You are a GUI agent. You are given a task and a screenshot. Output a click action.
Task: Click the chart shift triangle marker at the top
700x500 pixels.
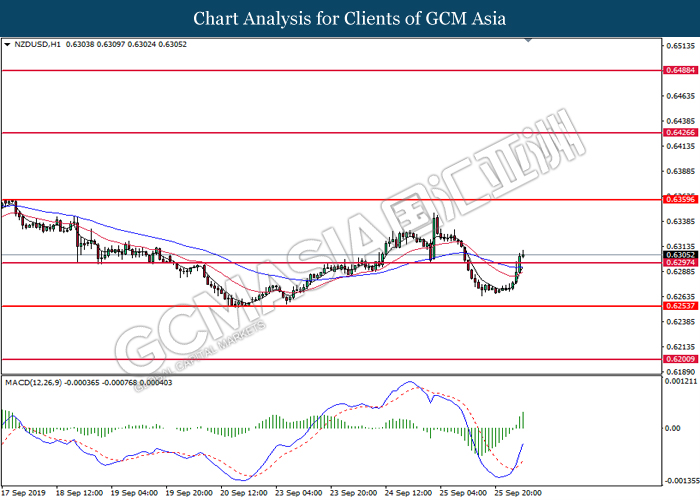pyautogui.click(x=528, y=40)
